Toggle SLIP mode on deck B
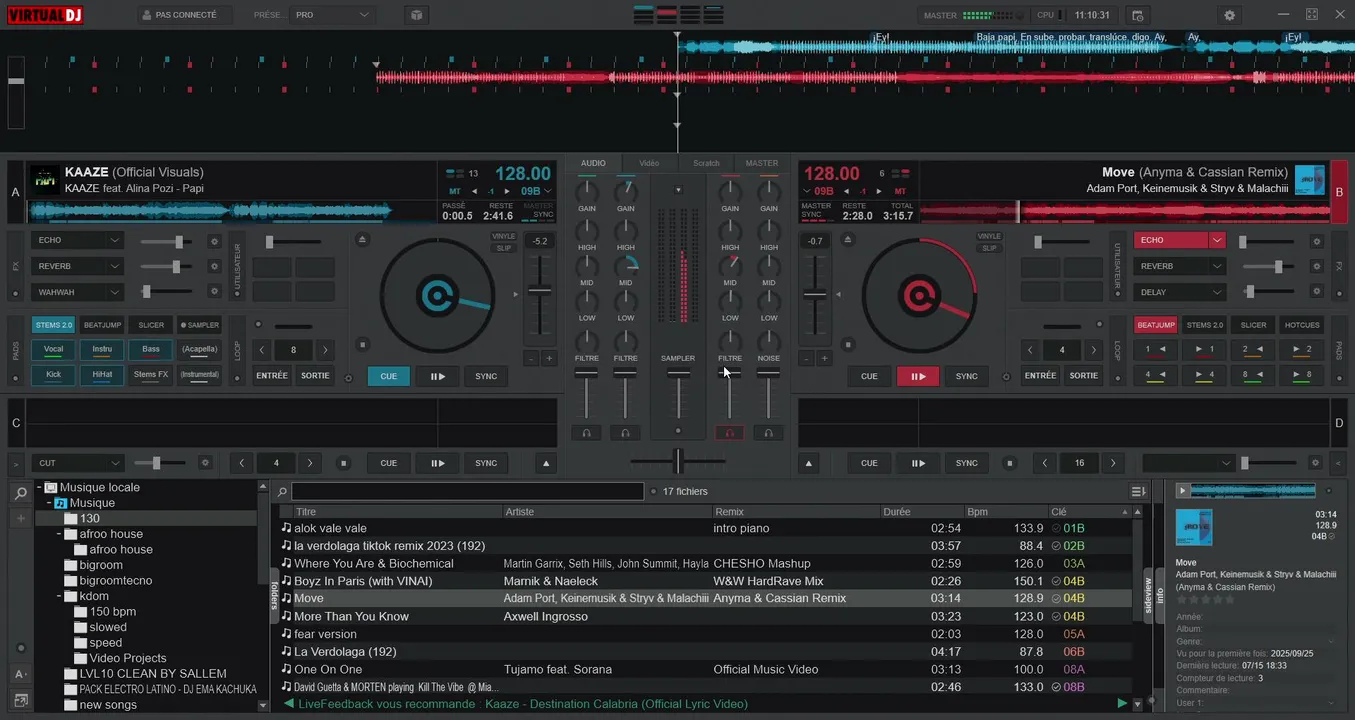This screenshot has height=720, width=1355. click(989, 248)
